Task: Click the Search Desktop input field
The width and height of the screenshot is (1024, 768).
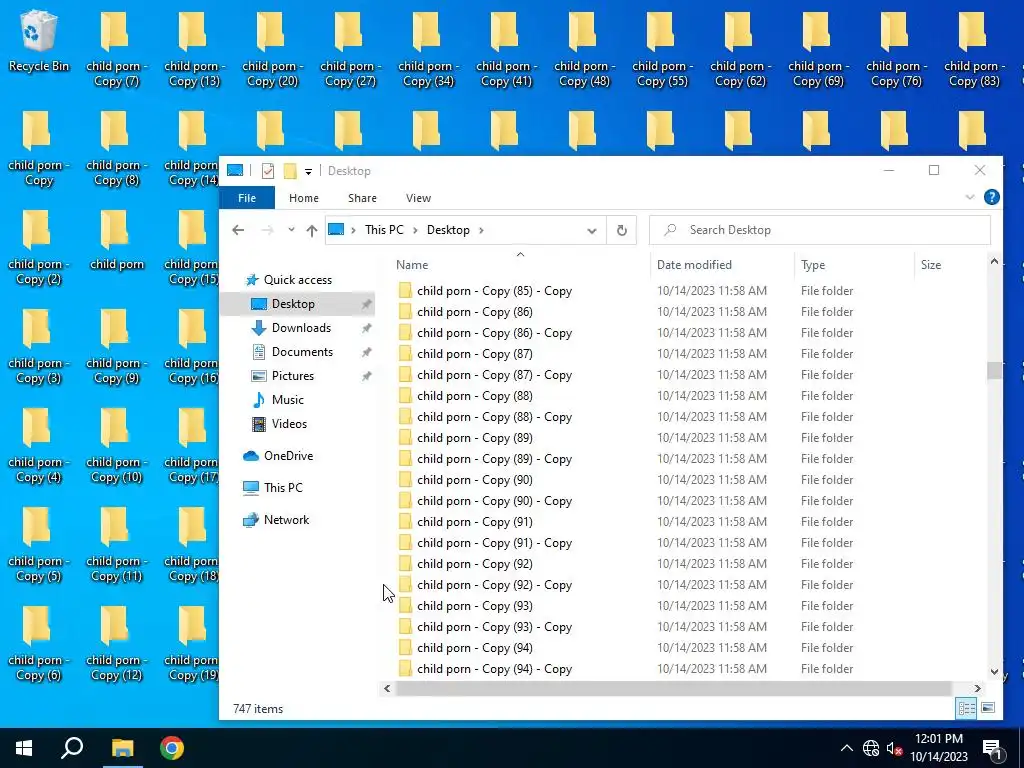Action: 820,230
